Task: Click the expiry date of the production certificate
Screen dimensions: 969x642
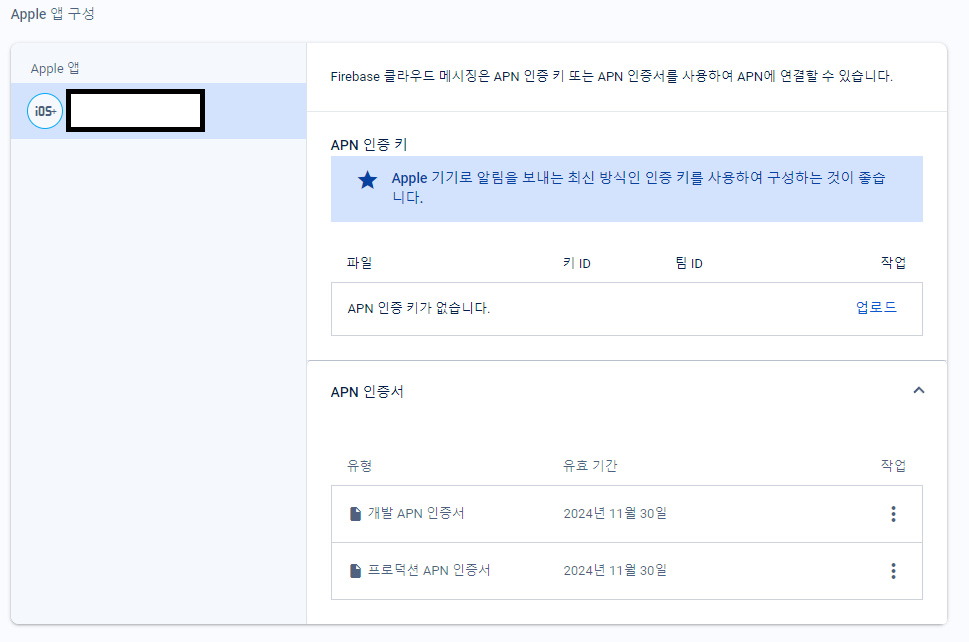Action: click(x=615, y=570)
